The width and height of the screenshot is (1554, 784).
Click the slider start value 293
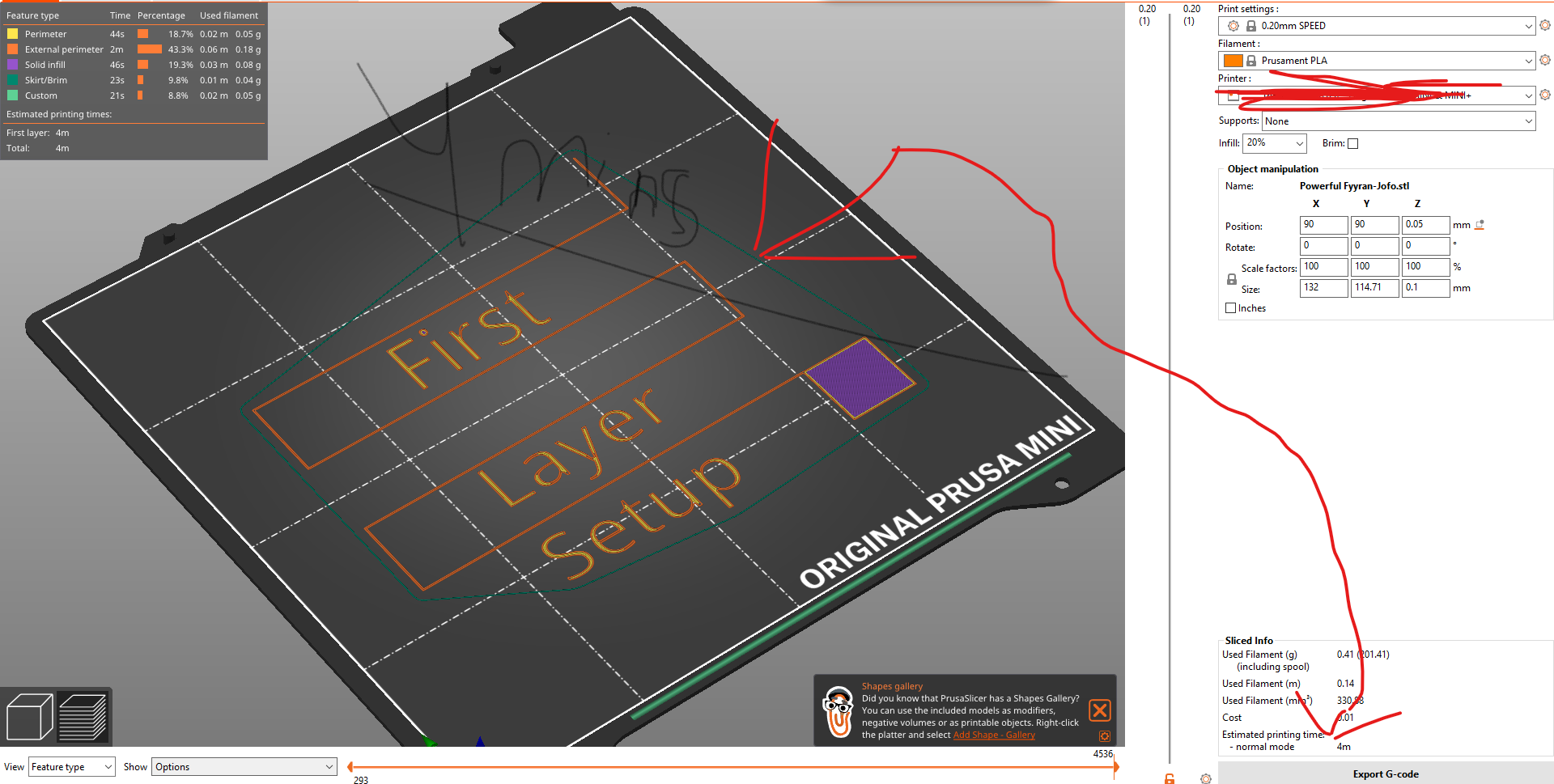click(361, 780)
